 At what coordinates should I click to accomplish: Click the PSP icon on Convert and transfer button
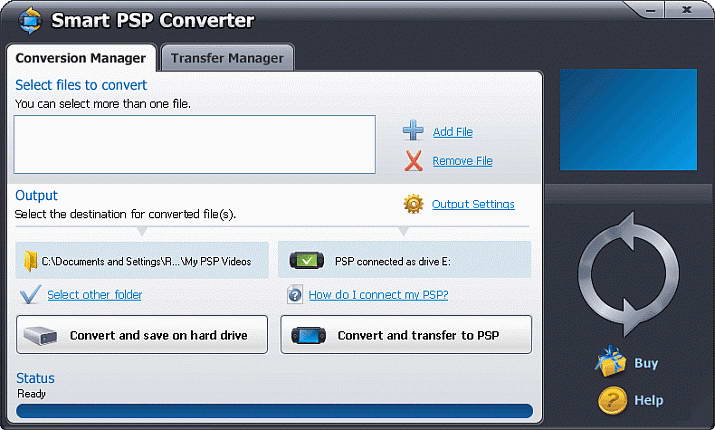point(309,336)
